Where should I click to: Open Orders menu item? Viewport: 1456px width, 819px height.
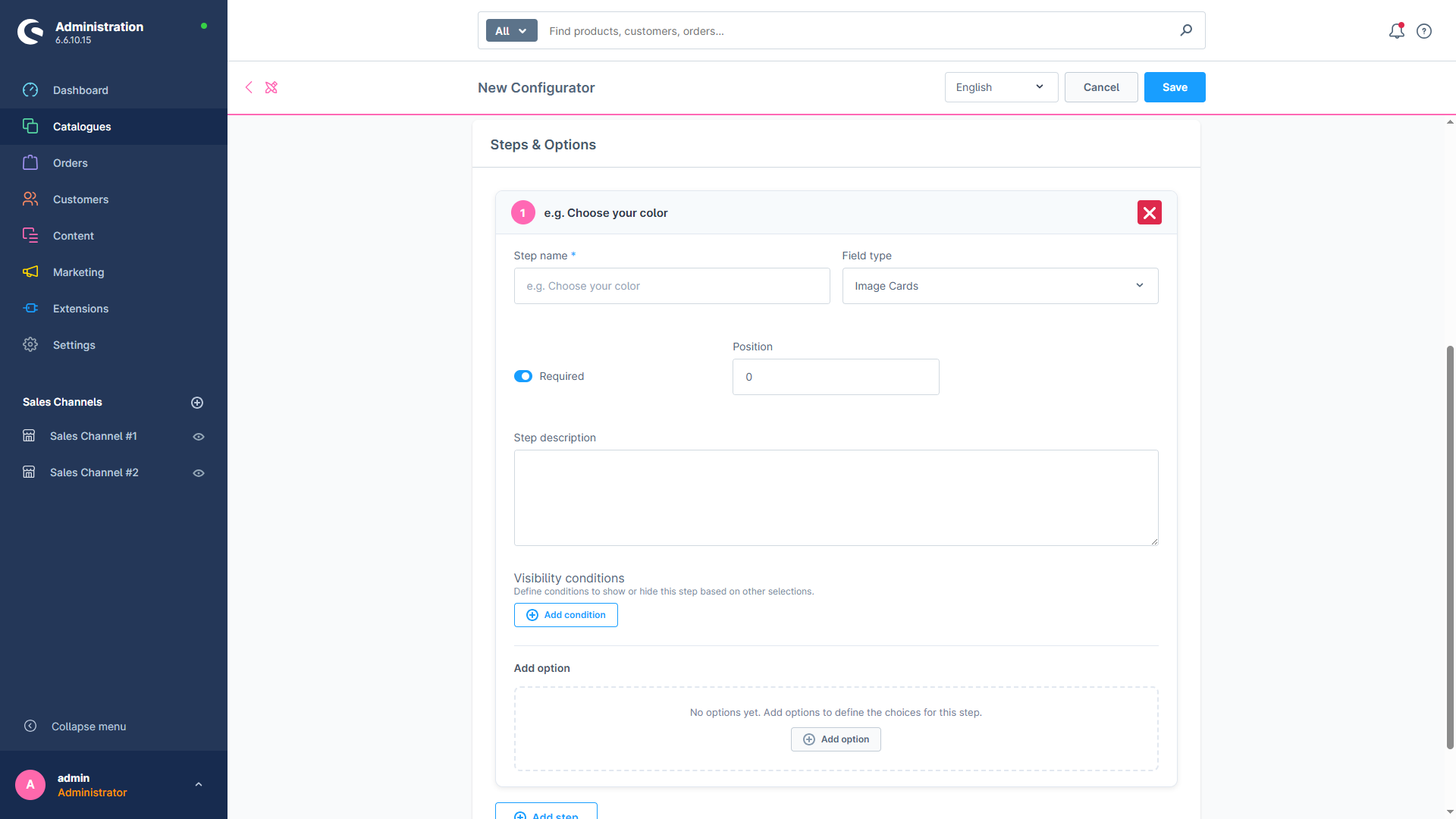(114, 163)
